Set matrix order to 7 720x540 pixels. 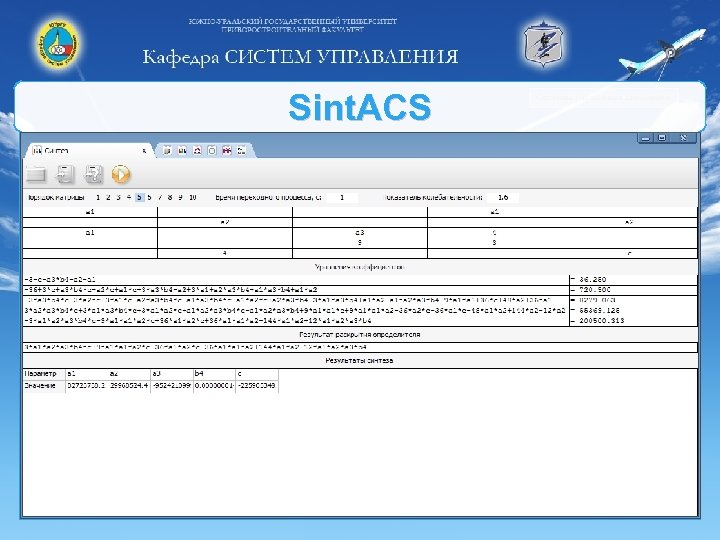[160, 197]
